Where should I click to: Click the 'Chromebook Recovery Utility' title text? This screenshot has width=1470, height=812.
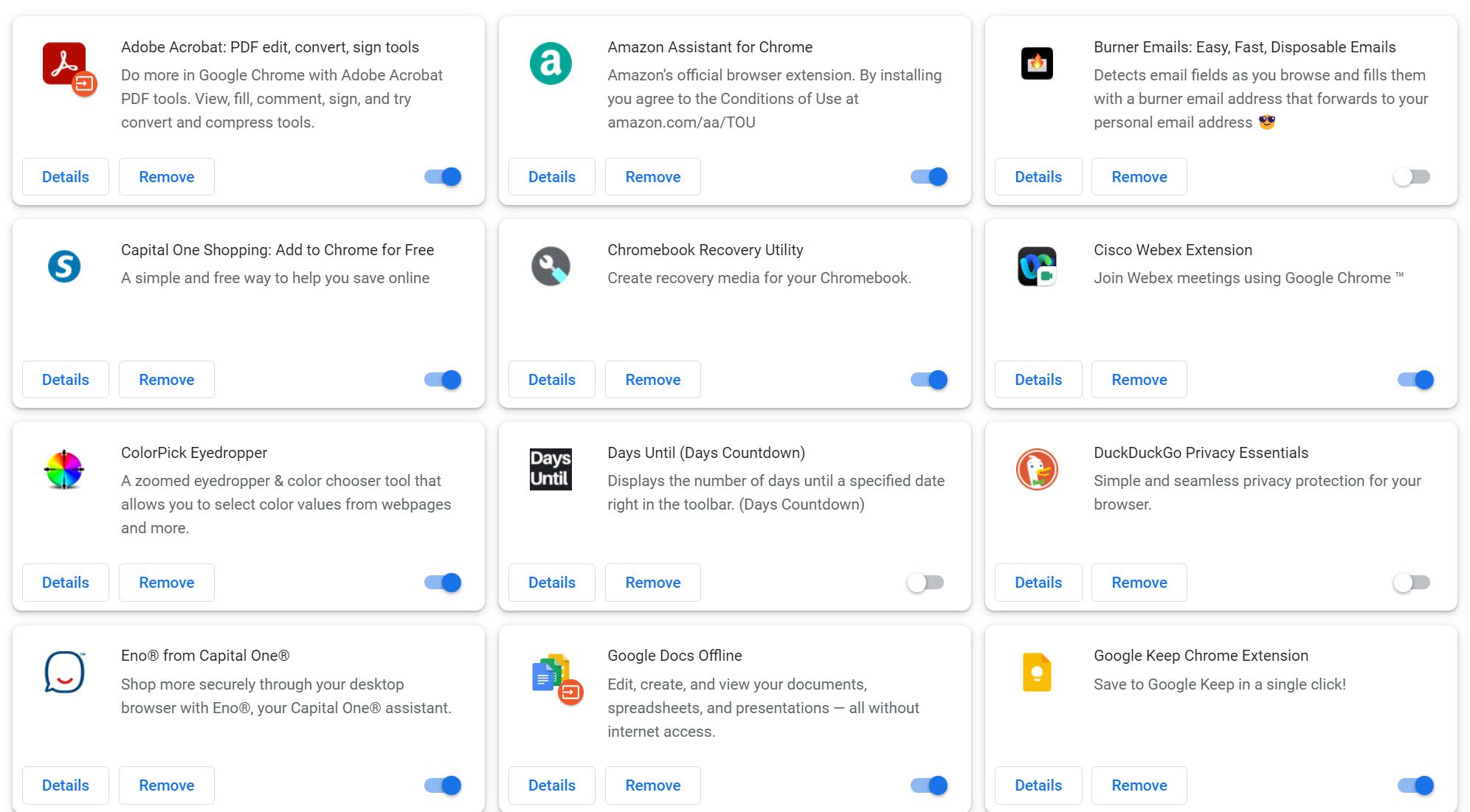(x=705, y=250)
